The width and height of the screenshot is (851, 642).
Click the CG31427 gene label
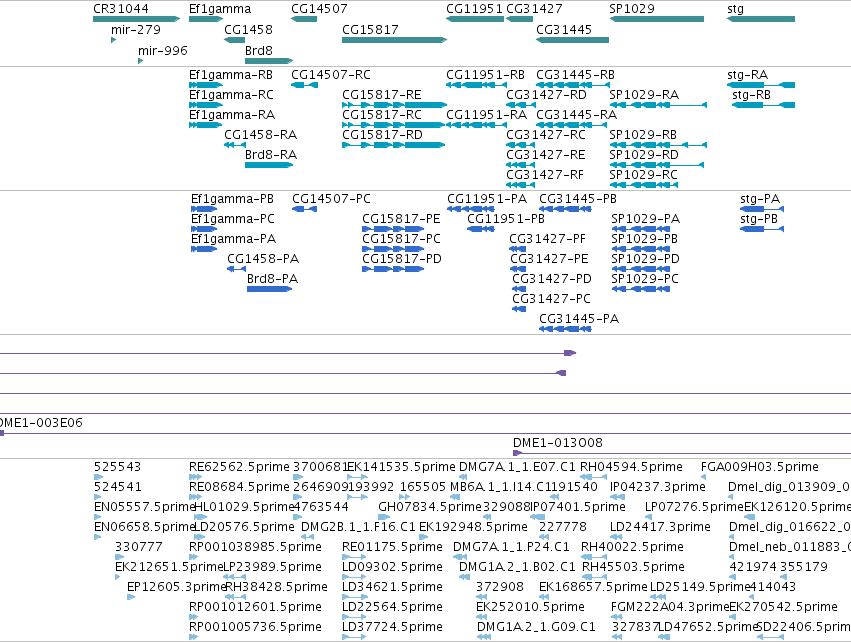click(x=534, y=9)
